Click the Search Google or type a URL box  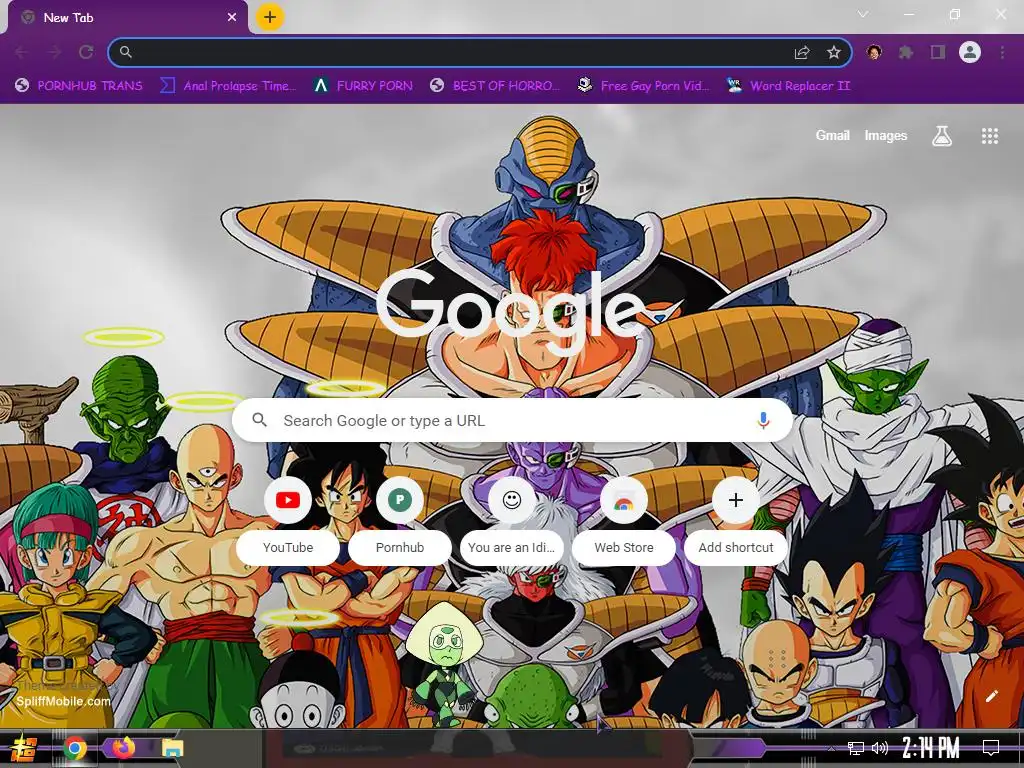tap(513, 421)
